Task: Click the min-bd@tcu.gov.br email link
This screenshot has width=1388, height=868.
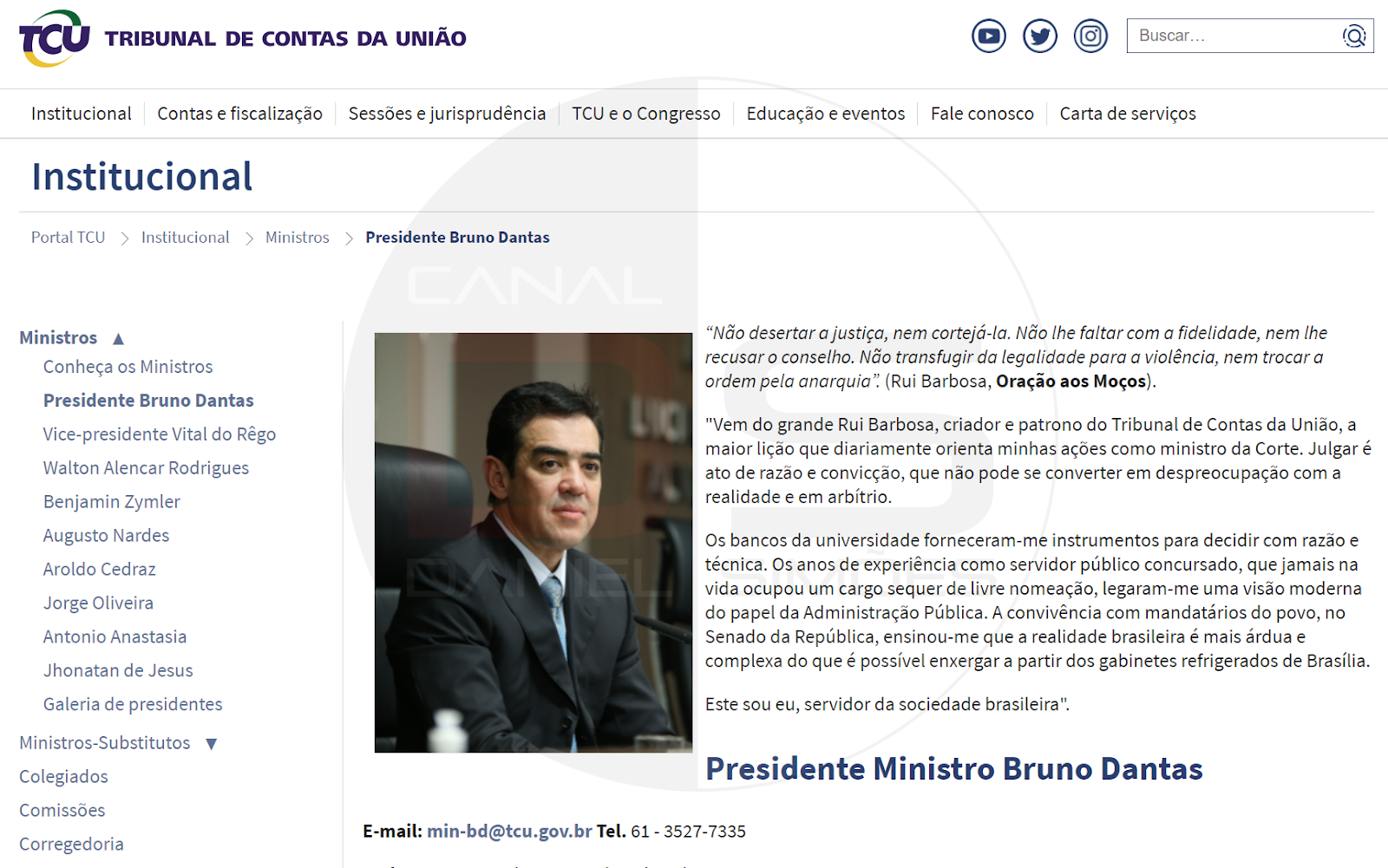Action: (x=509, y=832)
